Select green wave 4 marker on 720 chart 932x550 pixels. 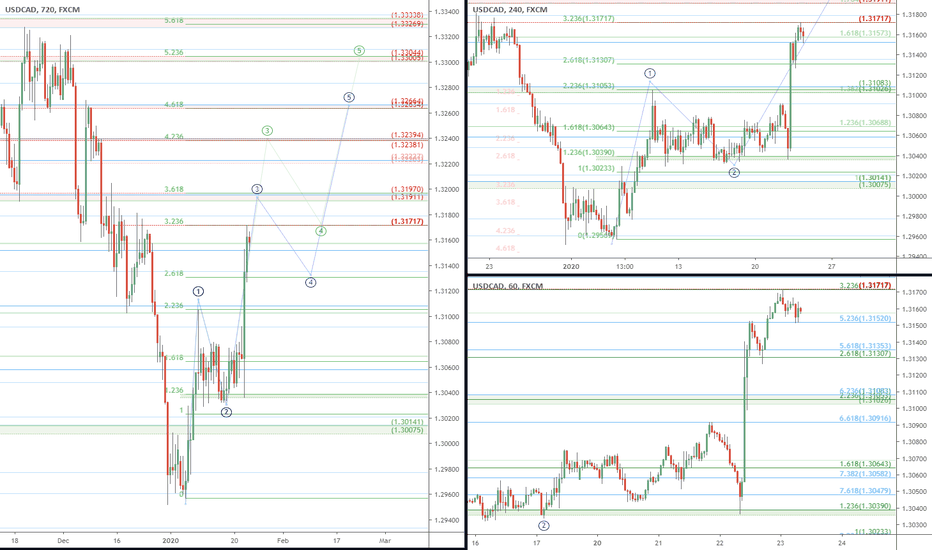tap(321, 231)
